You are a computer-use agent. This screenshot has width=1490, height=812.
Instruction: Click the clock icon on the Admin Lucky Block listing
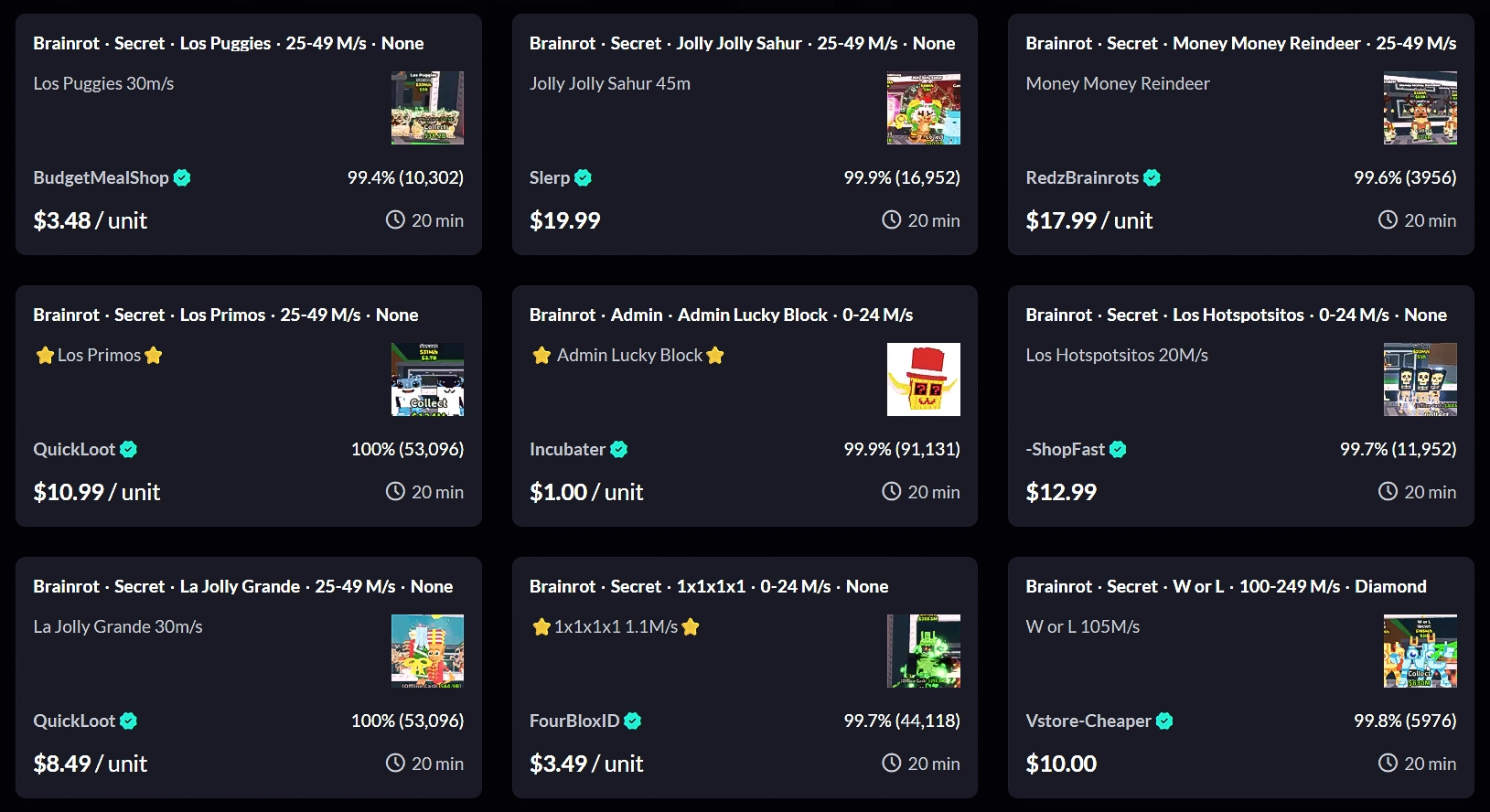[890, 491]
